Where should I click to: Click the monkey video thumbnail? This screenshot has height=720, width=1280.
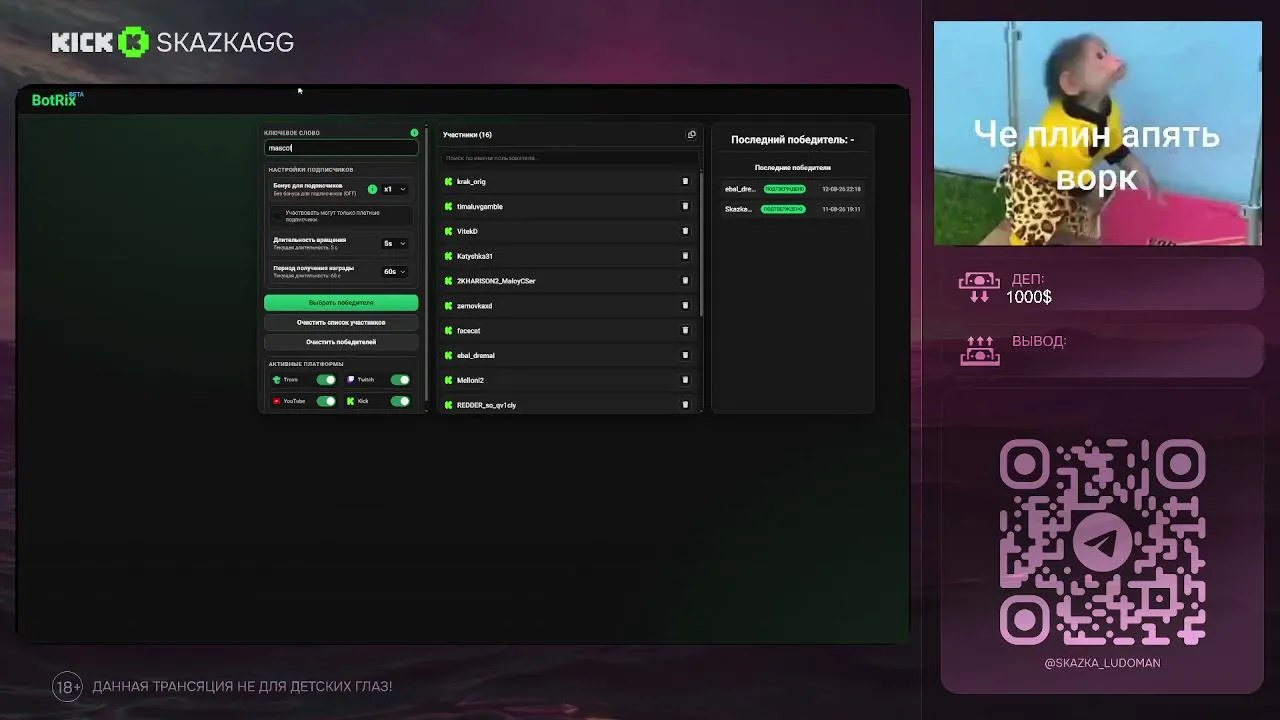pyautogui.click(x=1098, y=133)
